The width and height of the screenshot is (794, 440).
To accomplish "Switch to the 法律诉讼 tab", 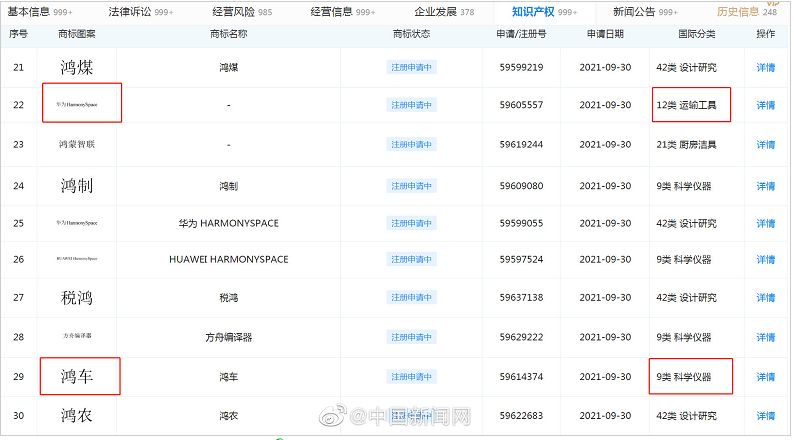I will [x=140, y=12].
